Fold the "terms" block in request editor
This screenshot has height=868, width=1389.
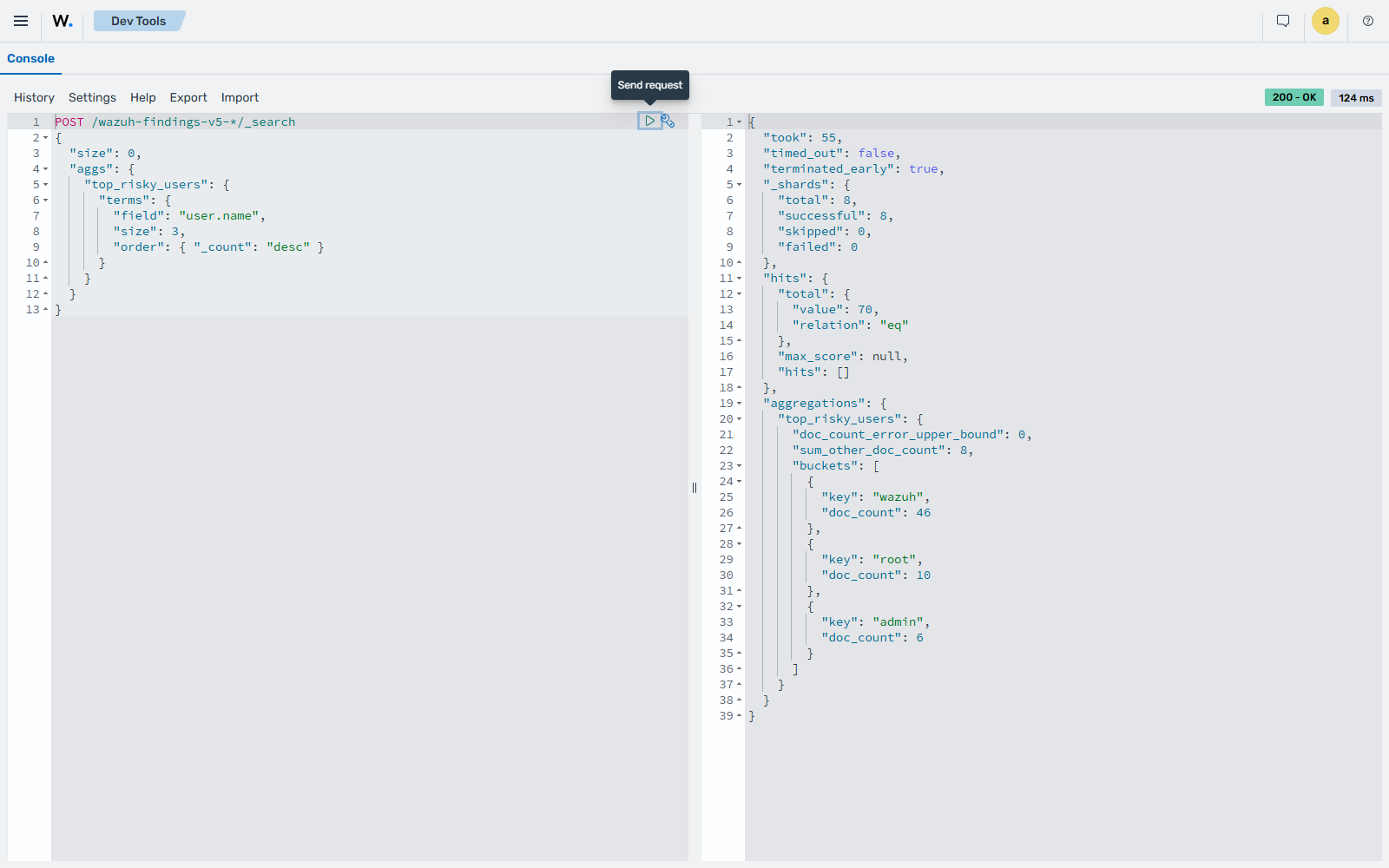coord(46,201)
